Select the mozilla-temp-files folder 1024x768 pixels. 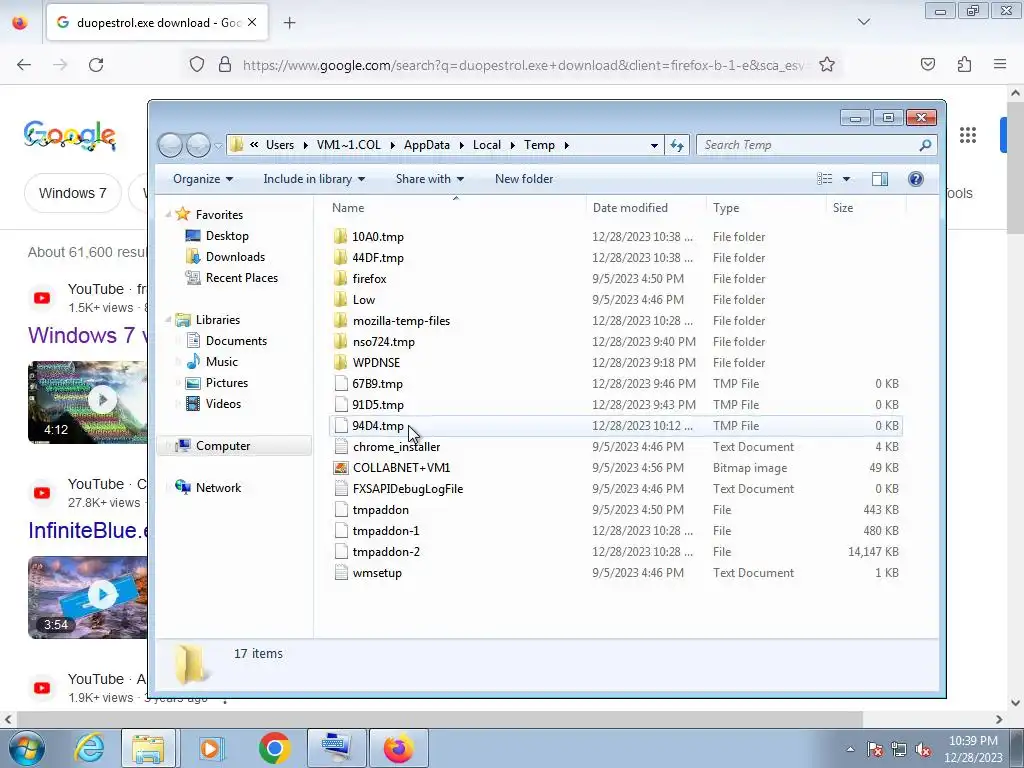click(401, 321)
